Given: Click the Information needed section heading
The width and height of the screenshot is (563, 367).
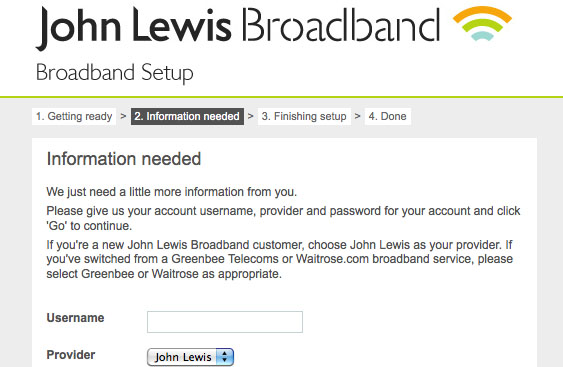Looking at the screenshot, I should [124, 159].
